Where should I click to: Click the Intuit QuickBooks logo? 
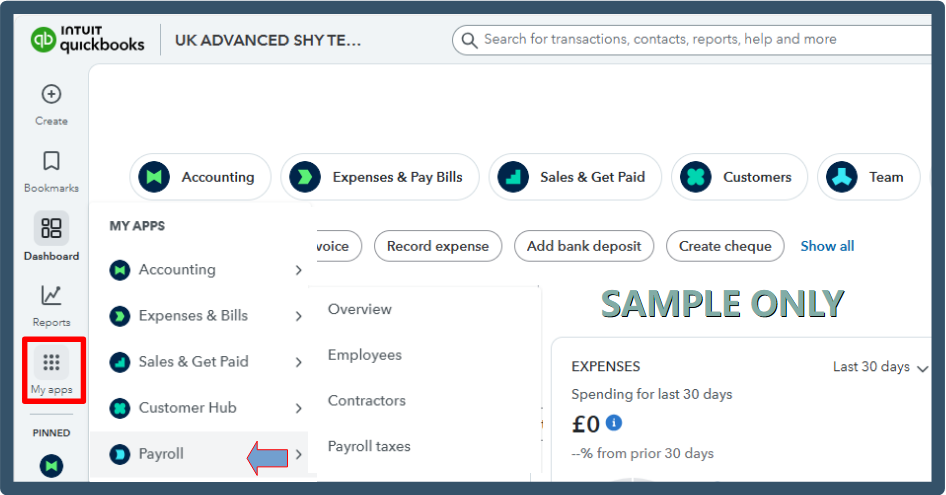click(x=87, y=40)
